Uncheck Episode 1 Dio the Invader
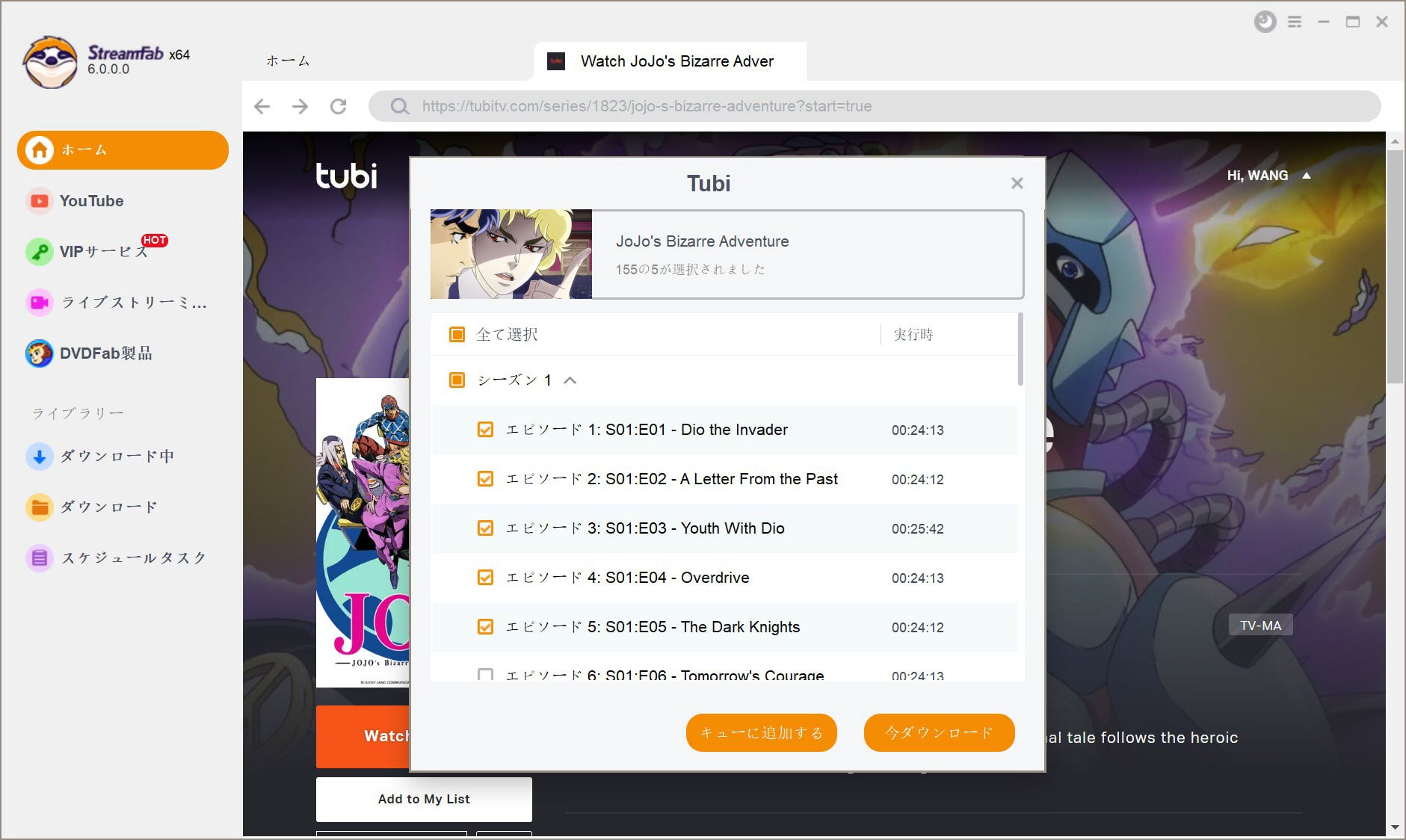This screenshot has width=1406, height=840. coord(485,430)
